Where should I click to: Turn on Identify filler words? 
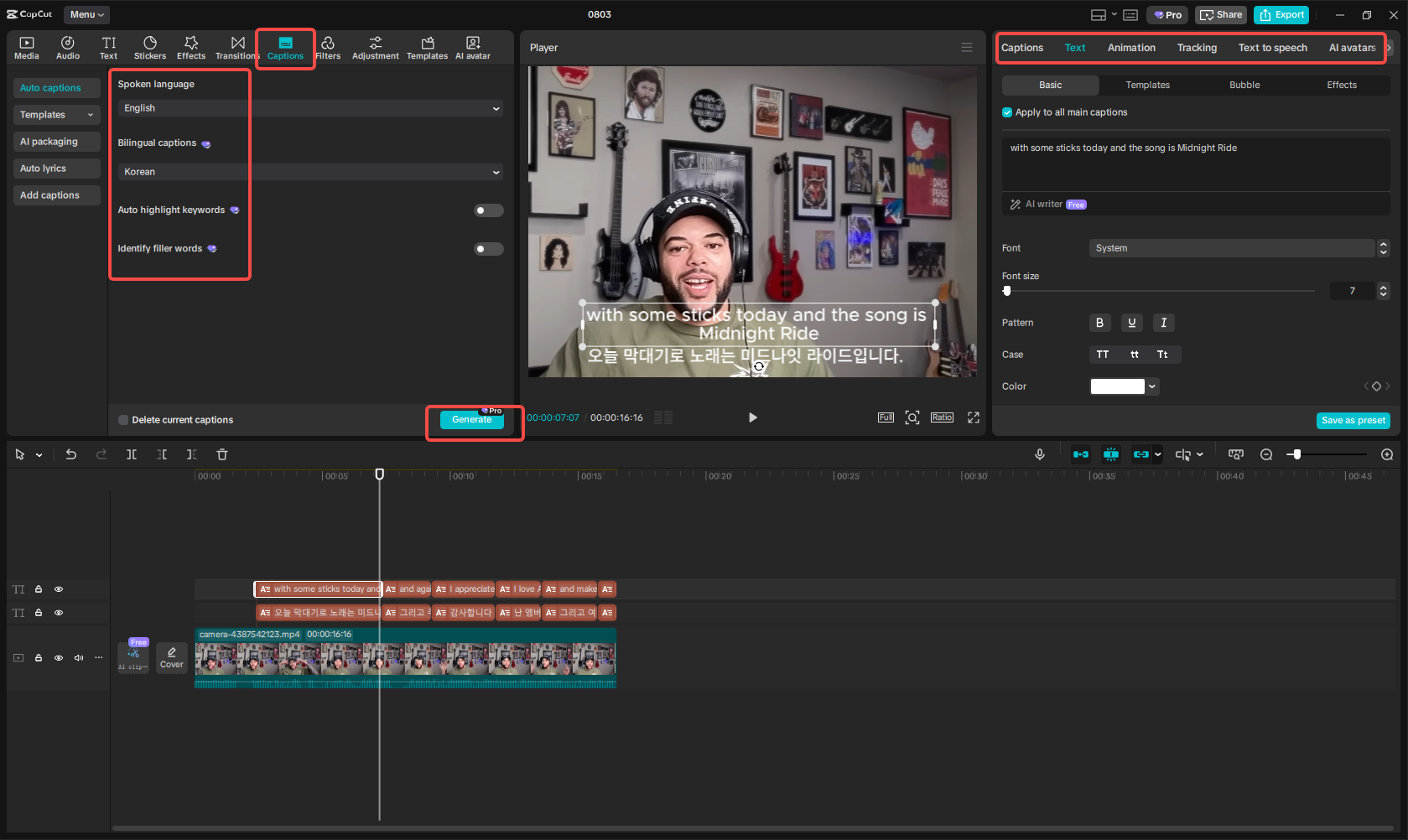coord(488,248)
